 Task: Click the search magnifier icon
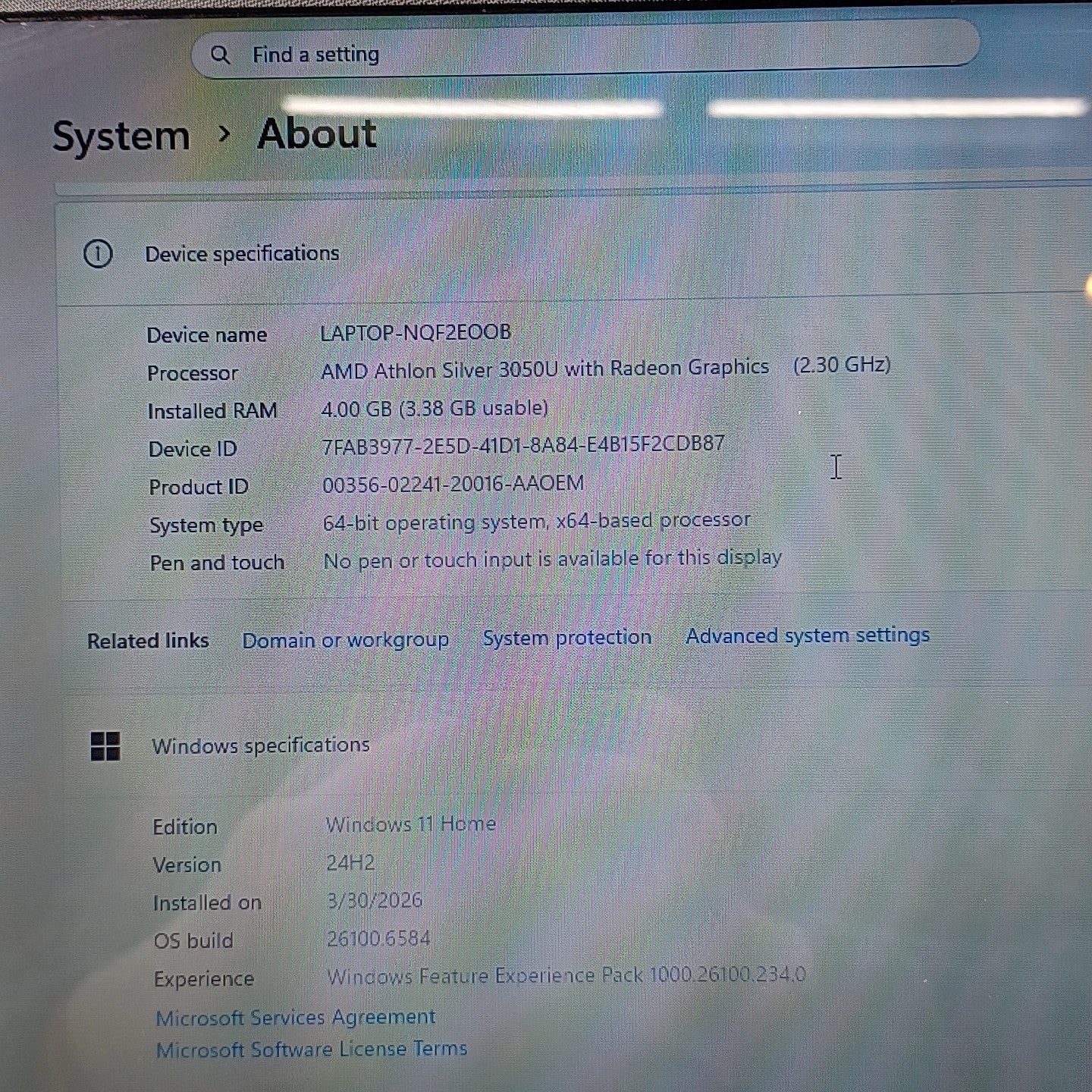pos(220,55)
